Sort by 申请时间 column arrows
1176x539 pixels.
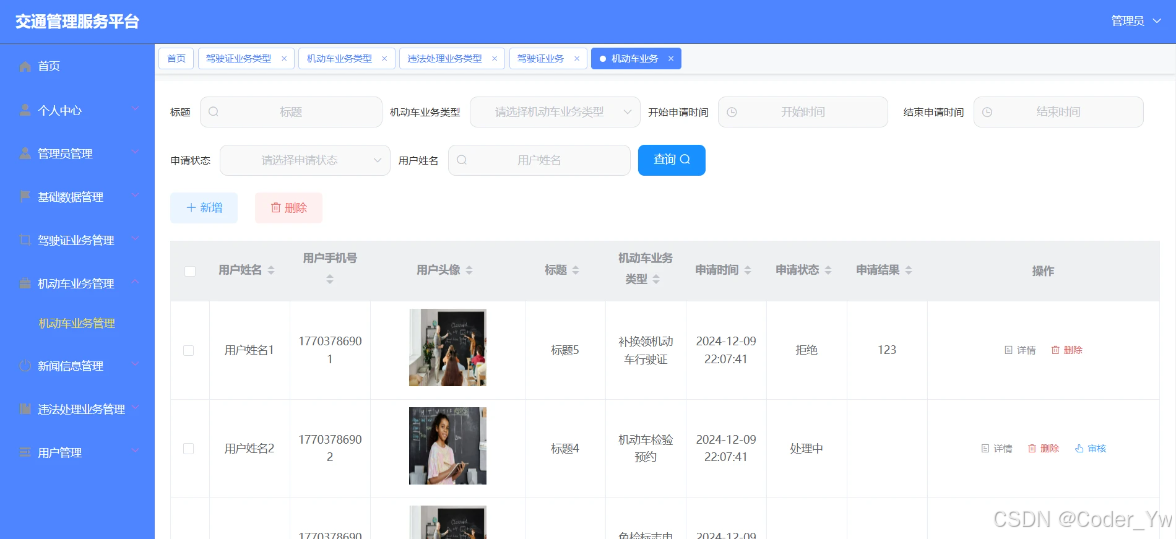(x=747, y=270)
